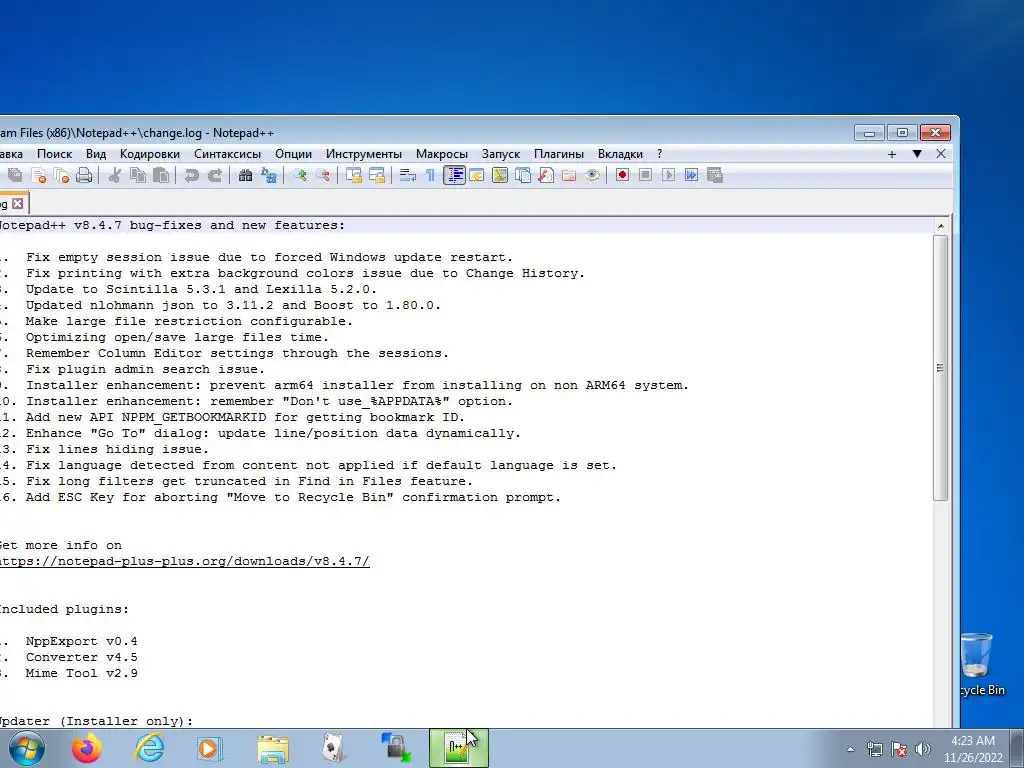Viewport: 1024px width, 768px height.
Task: Open the Инструменты menu
Action: 364,154
